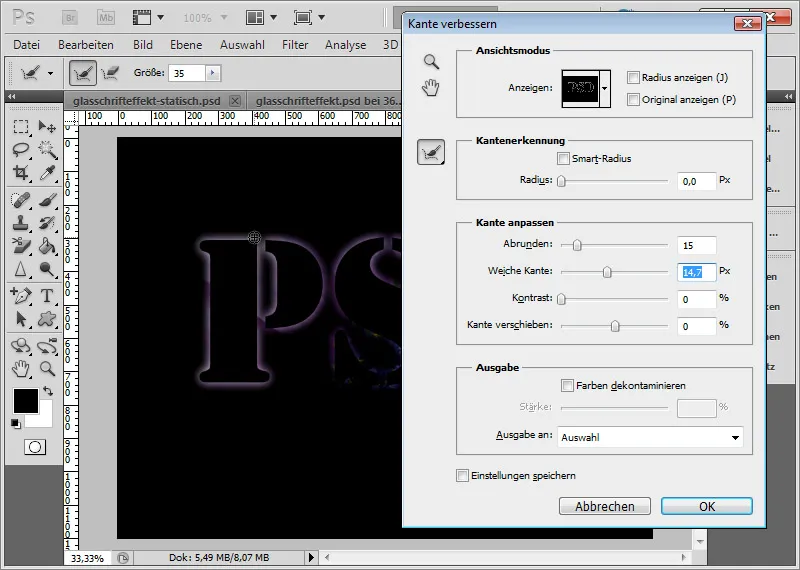Open the Bild menu
Image resolution: width=800 pixels, height=570 pixels.
pyautogui.click(x=143, y=45)
